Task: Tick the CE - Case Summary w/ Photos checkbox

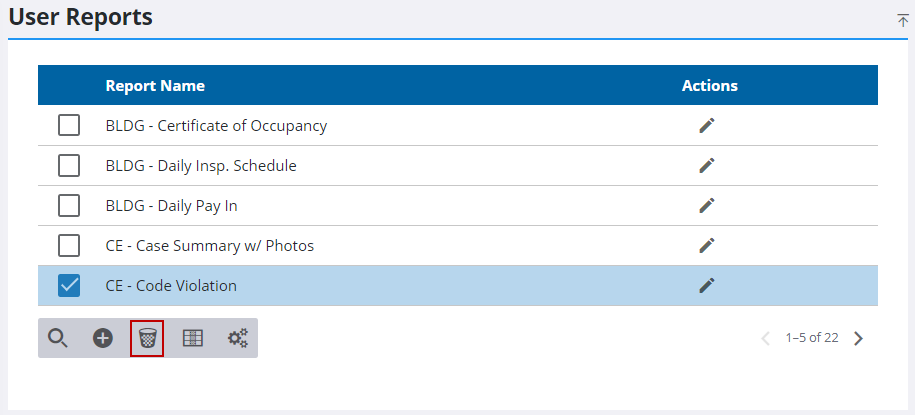Action: pos(69,245)
